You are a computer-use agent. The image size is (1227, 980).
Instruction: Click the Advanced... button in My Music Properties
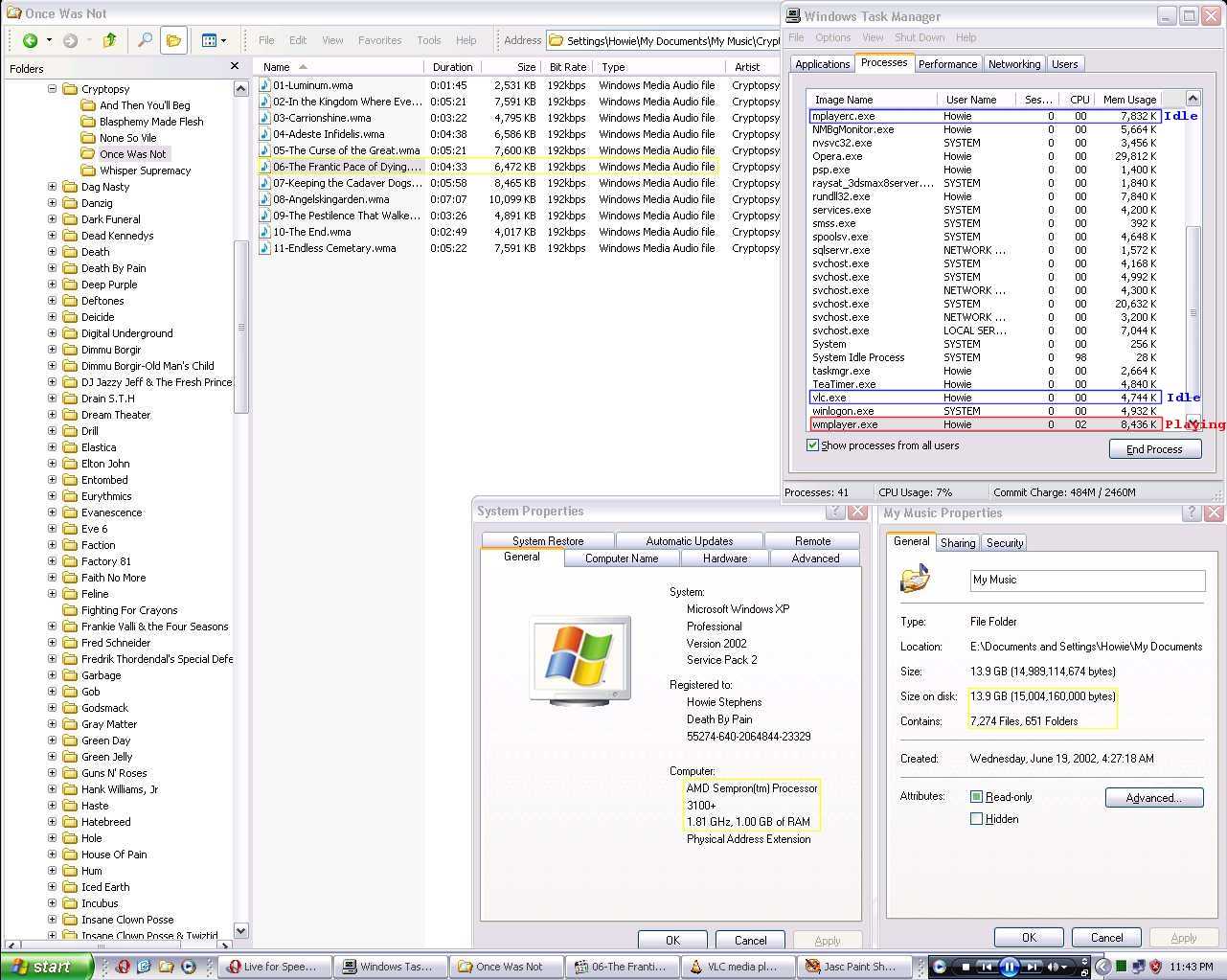(x=1153, y=797)
